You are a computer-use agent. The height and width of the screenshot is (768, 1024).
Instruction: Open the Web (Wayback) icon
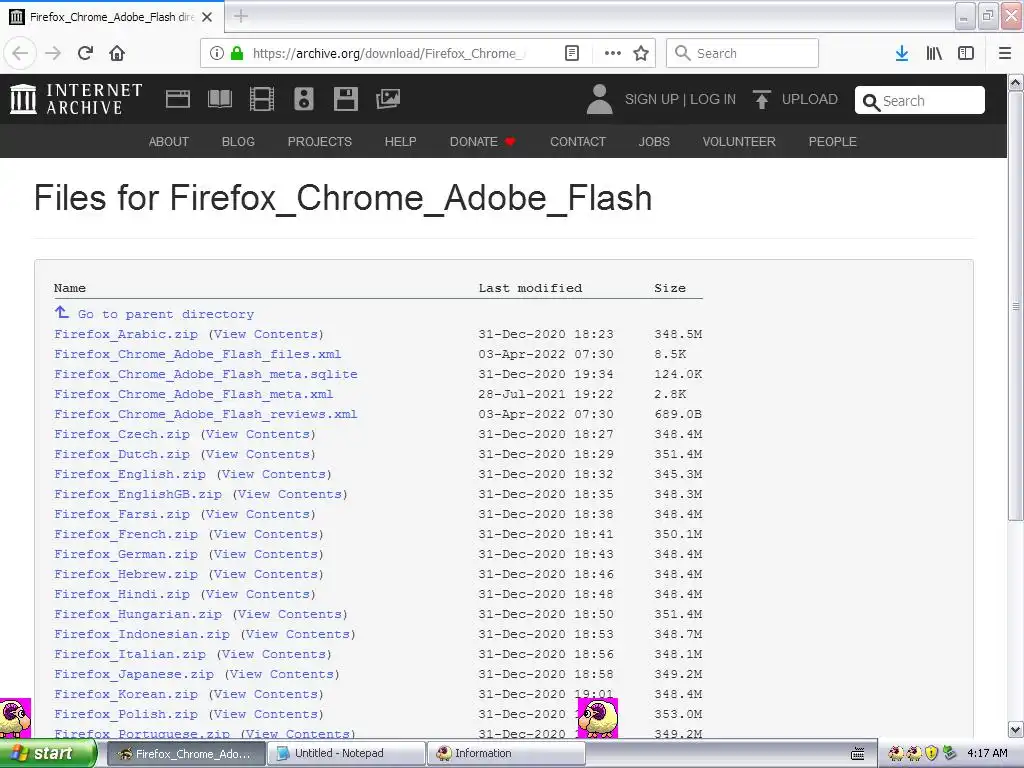click(x=178, y=99)
